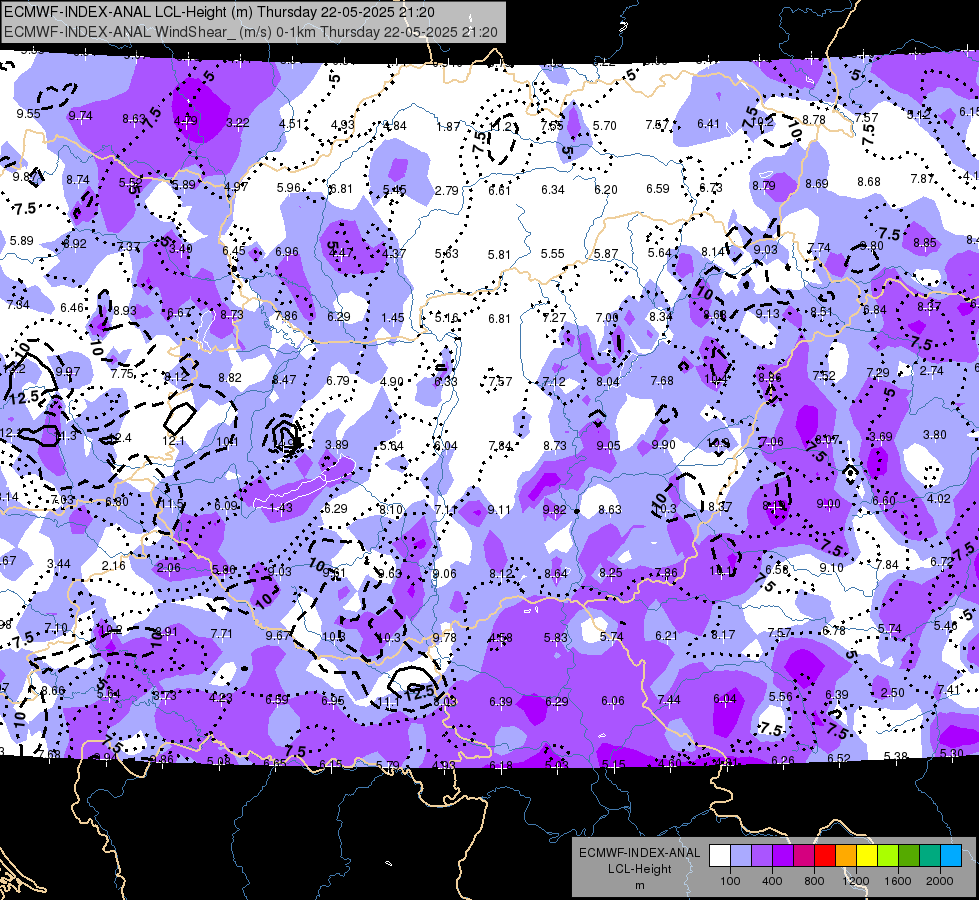979x900 pixels.
Task: Click the wind shear value 6.06
Action: [612, 701]
